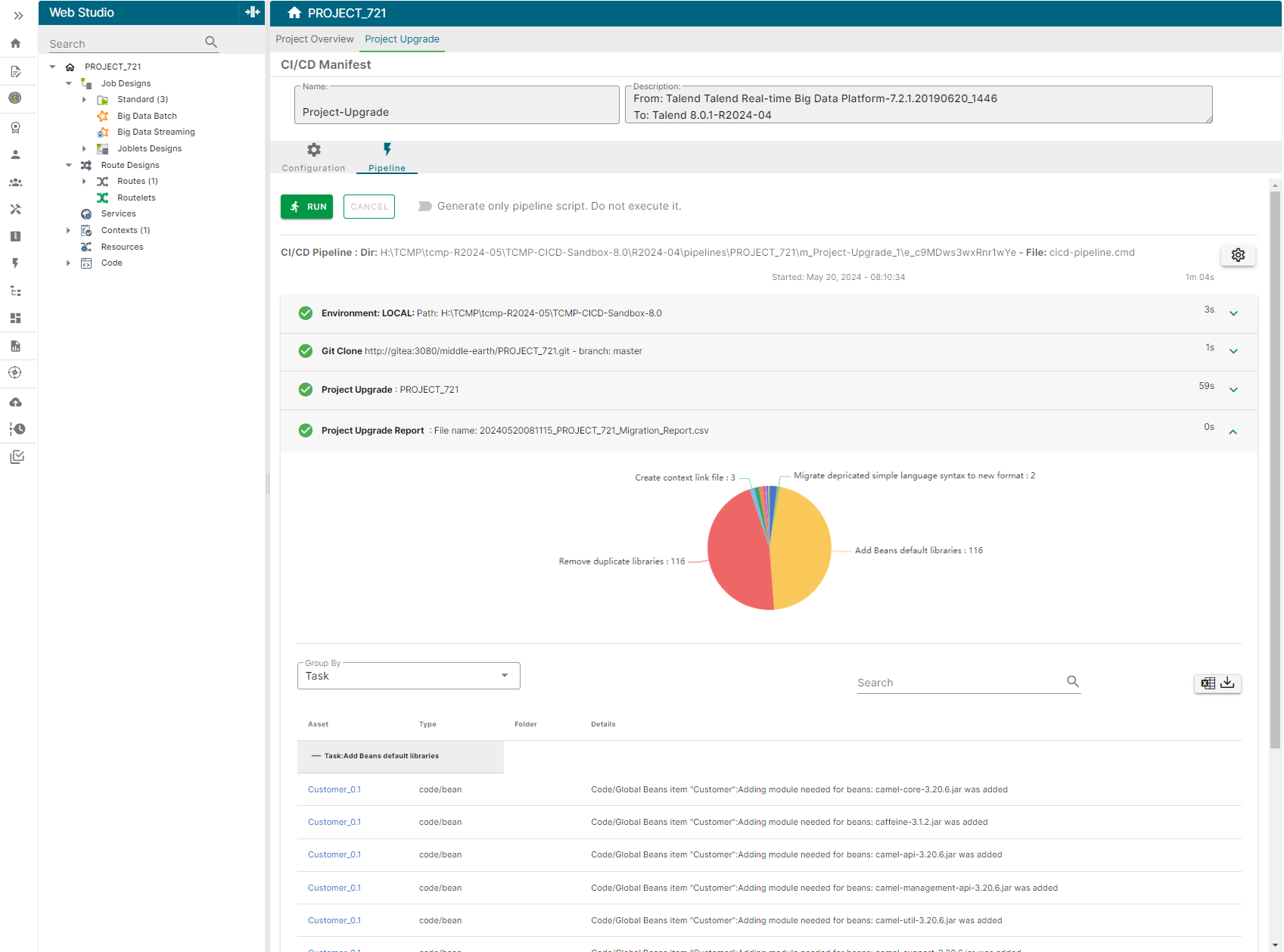
Task: Click the RUN button
Action: click(306, 207)
